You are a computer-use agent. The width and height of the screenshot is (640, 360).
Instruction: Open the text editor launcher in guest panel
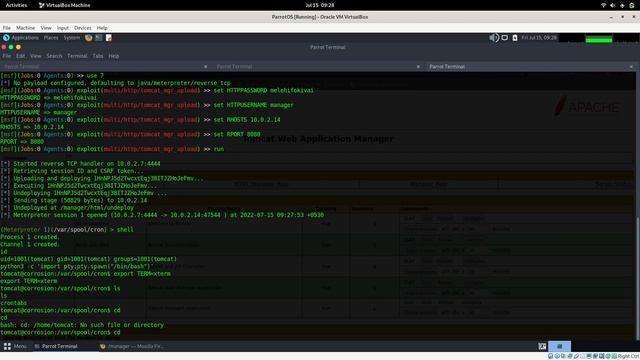coord(109,38)
